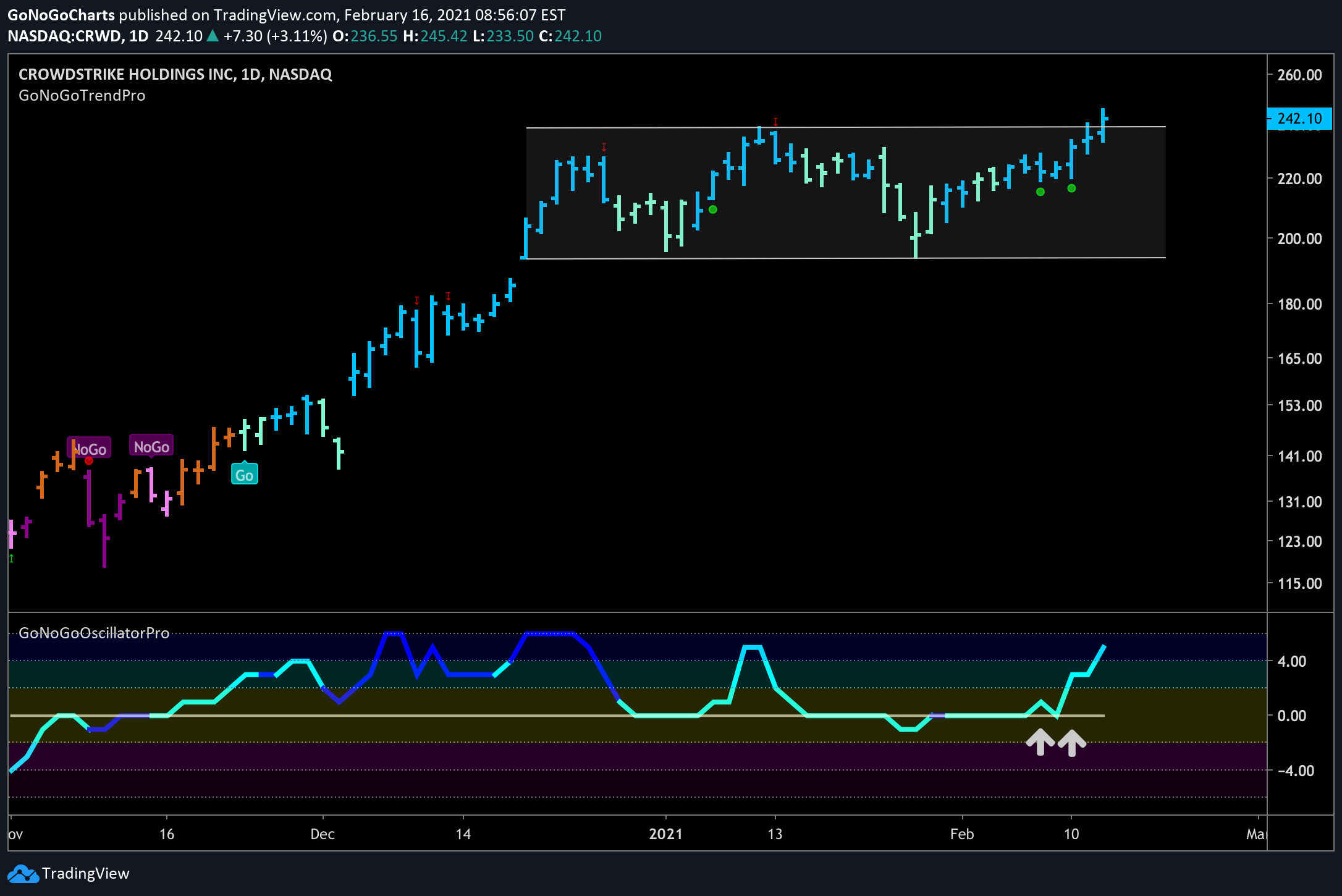The height and width of the screenshot is (896, 1342).
Task: Click the latest price bar above the range
Action: coord(1104,125)
